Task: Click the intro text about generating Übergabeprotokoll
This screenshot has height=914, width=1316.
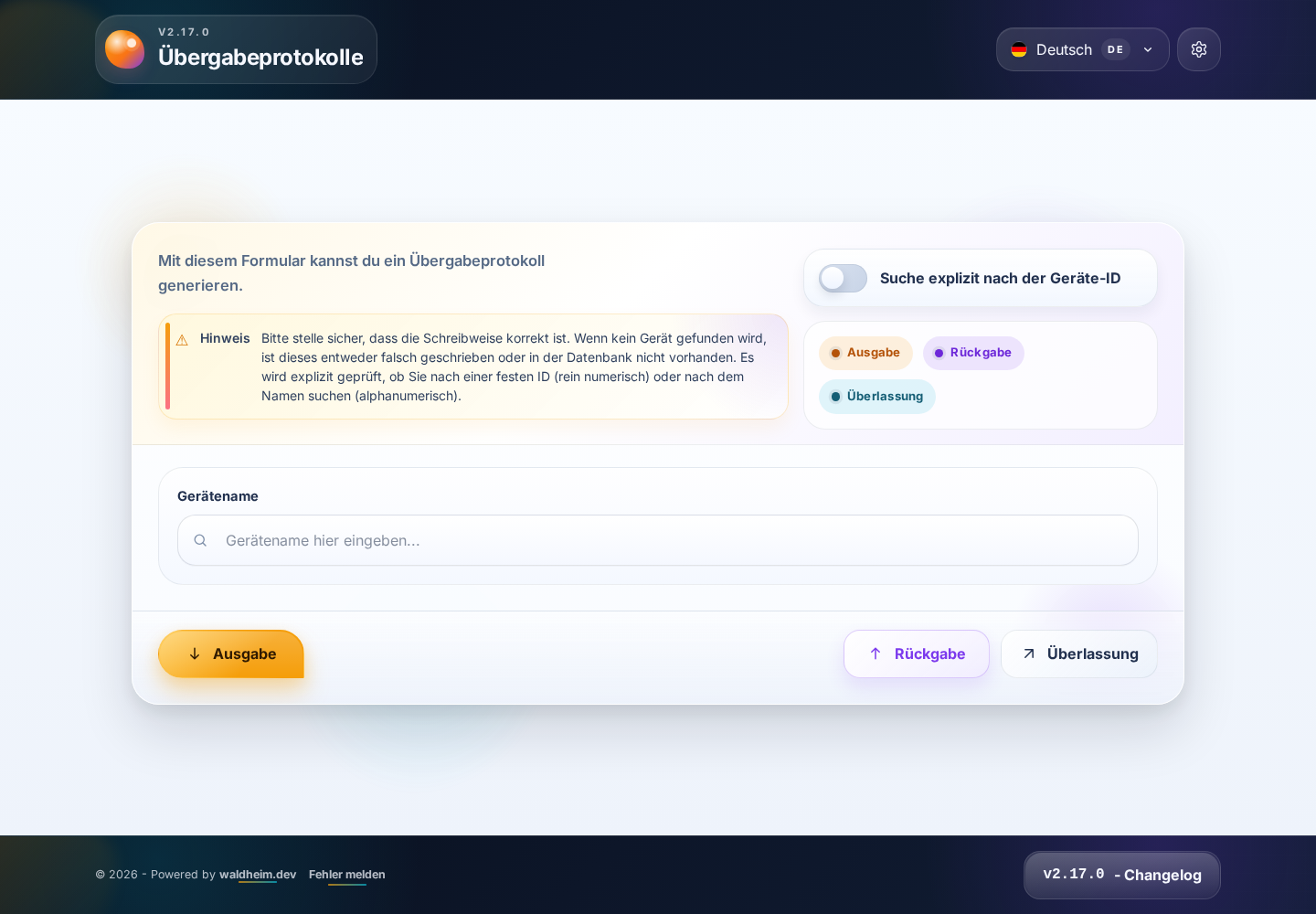Action: click(x=352, y=273)
